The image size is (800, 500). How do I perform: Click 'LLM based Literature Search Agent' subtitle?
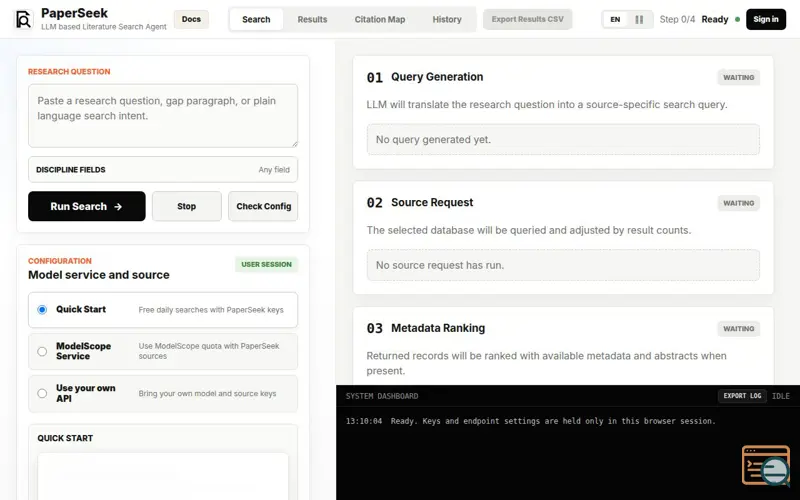tap(104, 27)
